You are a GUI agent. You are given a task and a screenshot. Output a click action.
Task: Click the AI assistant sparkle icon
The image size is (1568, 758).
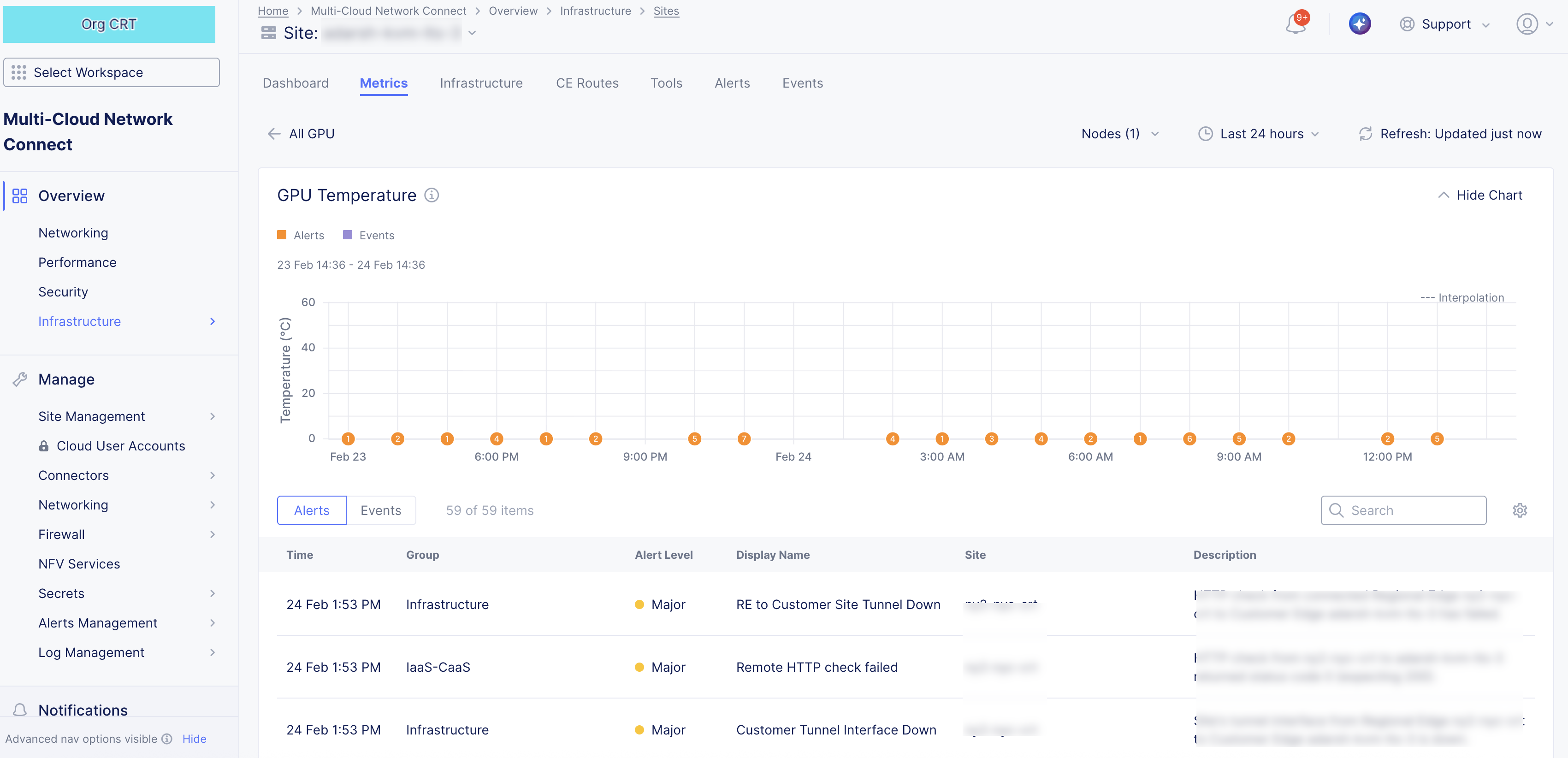(x=1359, y=24)
